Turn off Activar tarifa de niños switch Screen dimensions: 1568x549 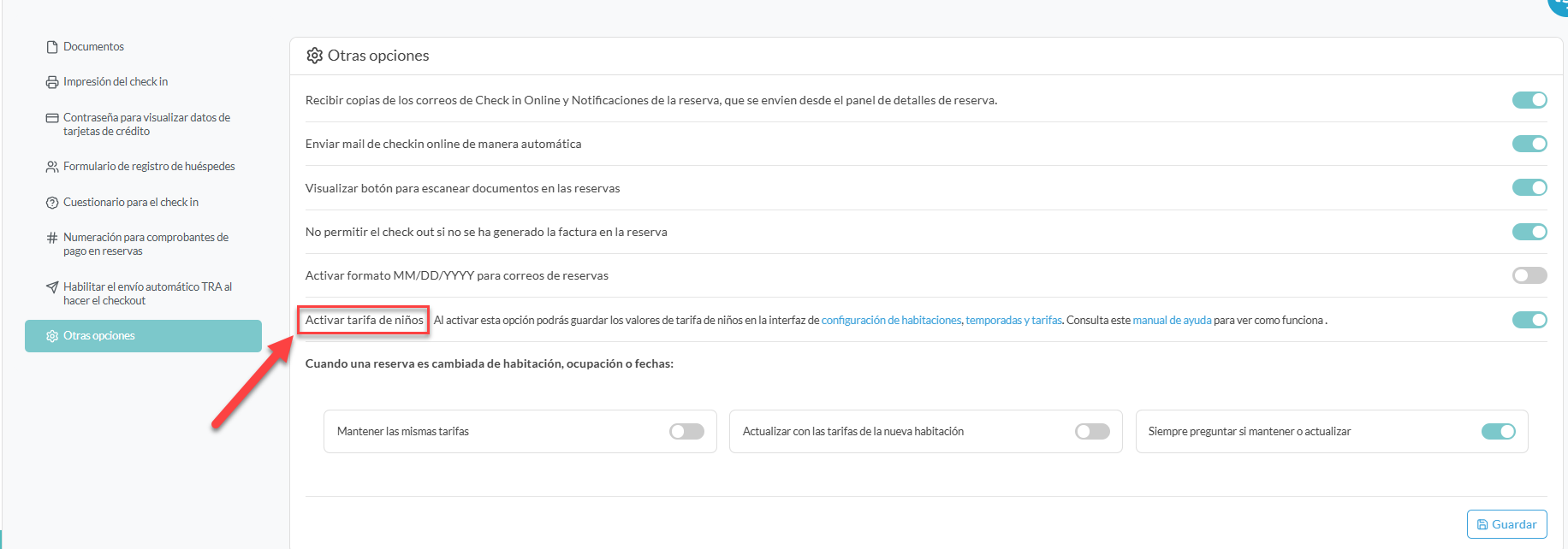(1529, 320)
